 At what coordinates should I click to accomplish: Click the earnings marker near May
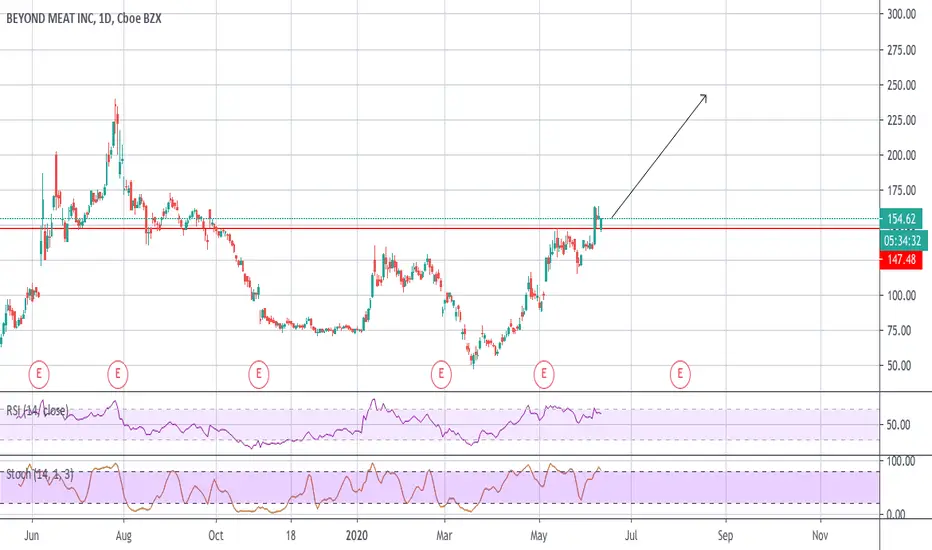tap(543, 374)
